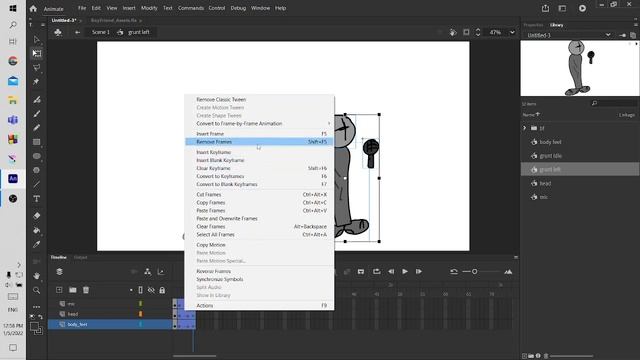Toggle the timeline loop playback button
The image size is (640, 360).
376,271
